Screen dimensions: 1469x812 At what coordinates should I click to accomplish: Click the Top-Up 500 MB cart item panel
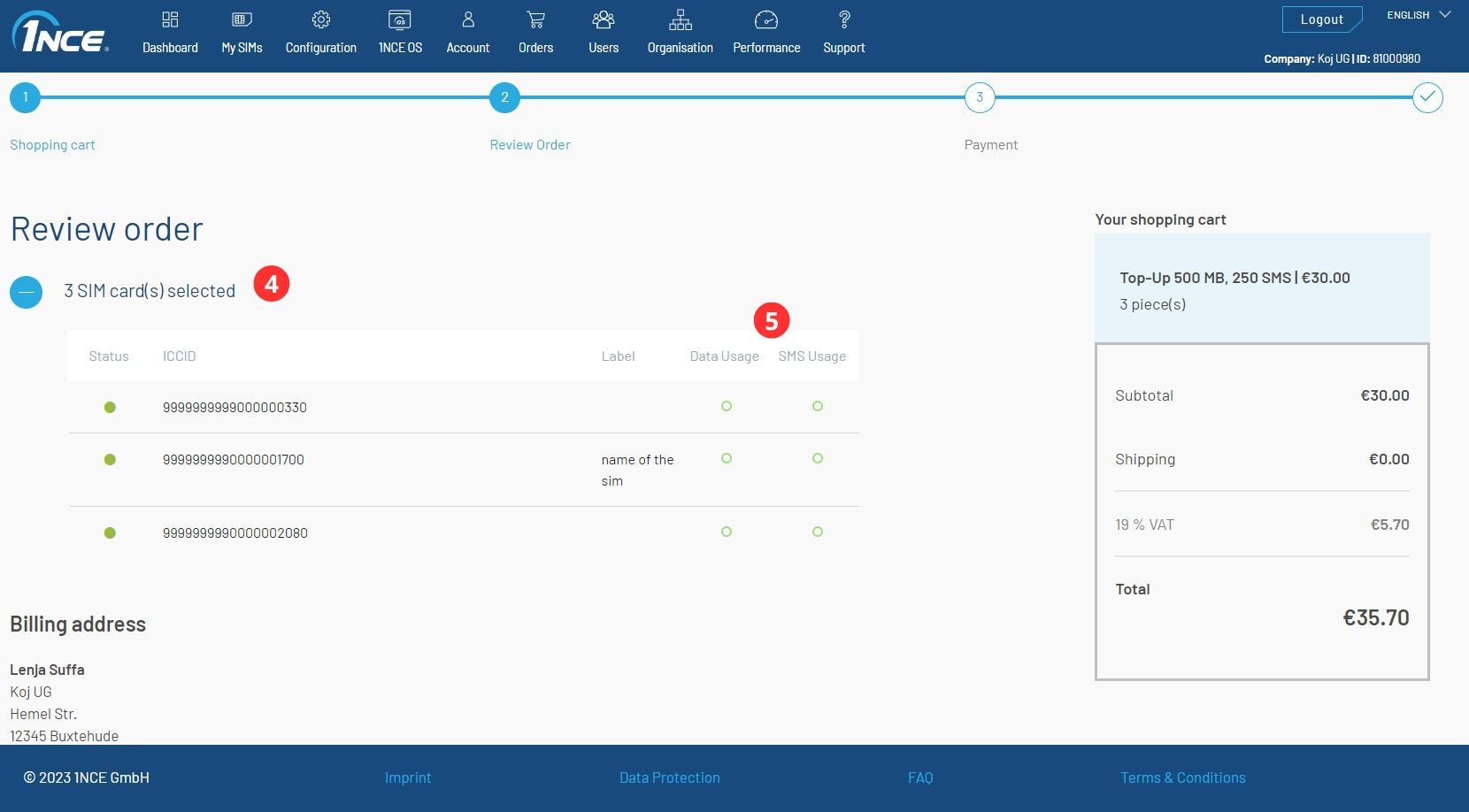(1261, 289)
